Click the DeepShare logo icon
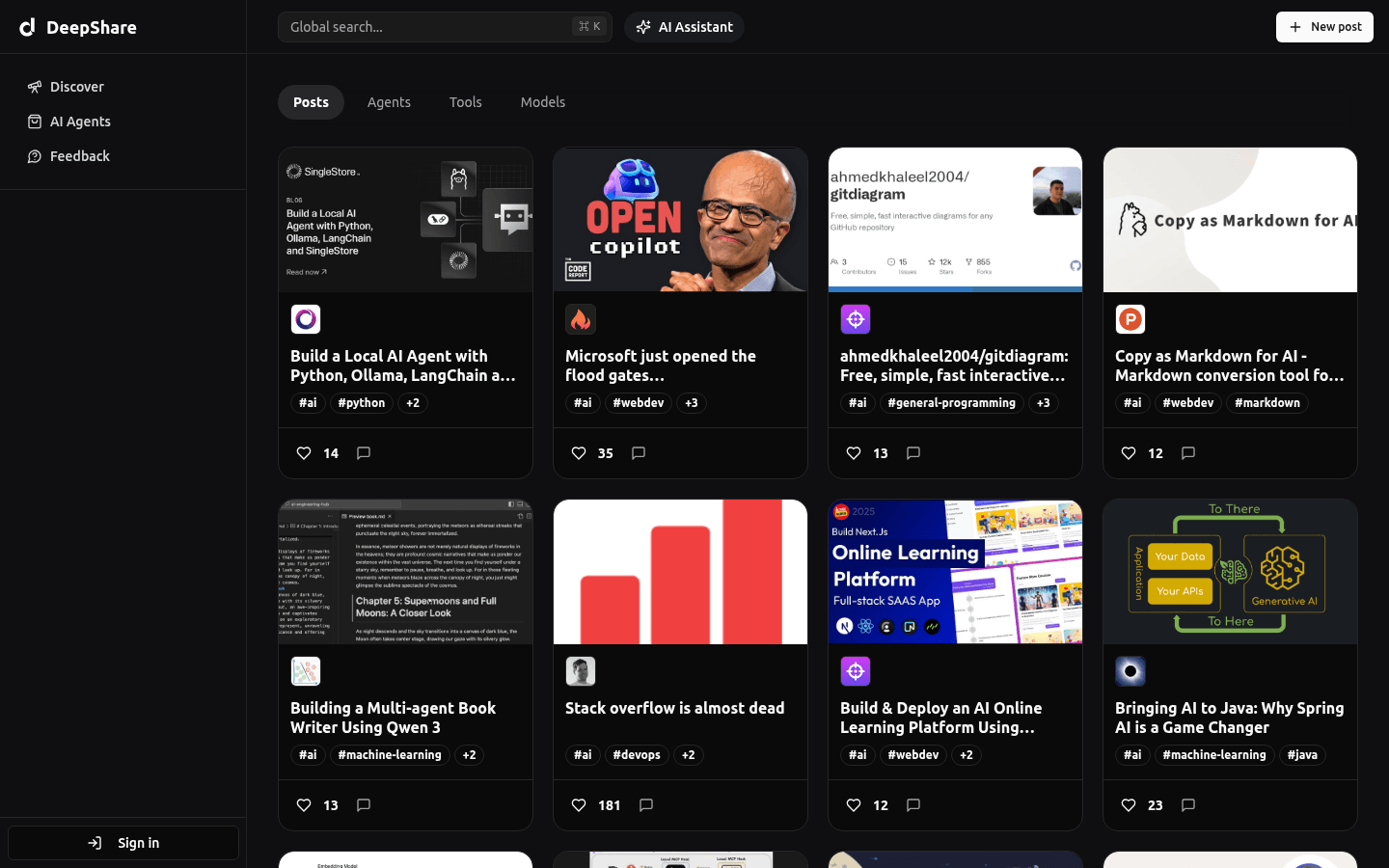This screenshot has height=868, width=1389. pos(27,27)
